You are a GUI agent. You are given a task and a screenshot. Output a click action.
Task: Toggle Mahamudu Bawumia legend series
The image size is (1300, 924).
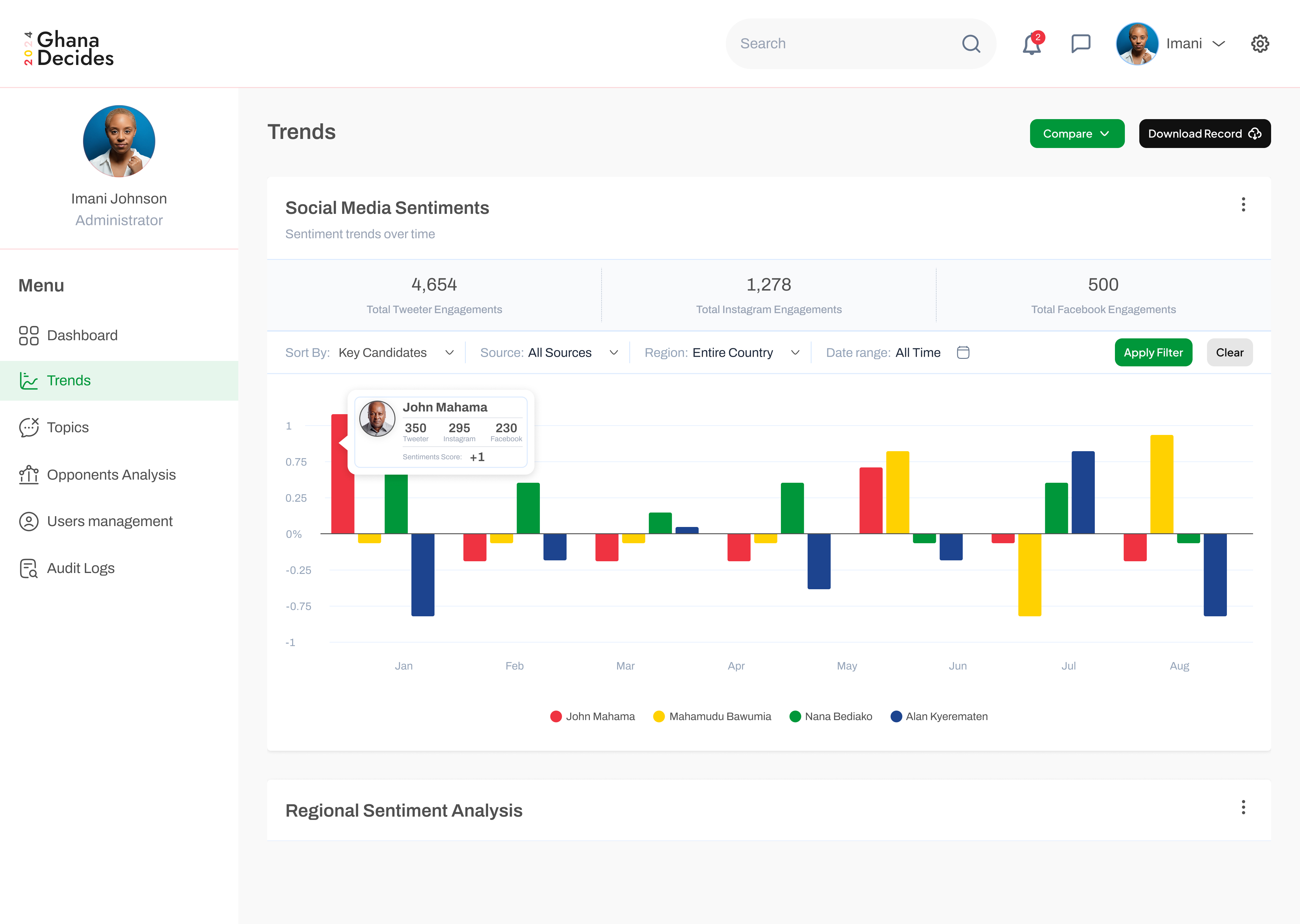coord(712,716)
